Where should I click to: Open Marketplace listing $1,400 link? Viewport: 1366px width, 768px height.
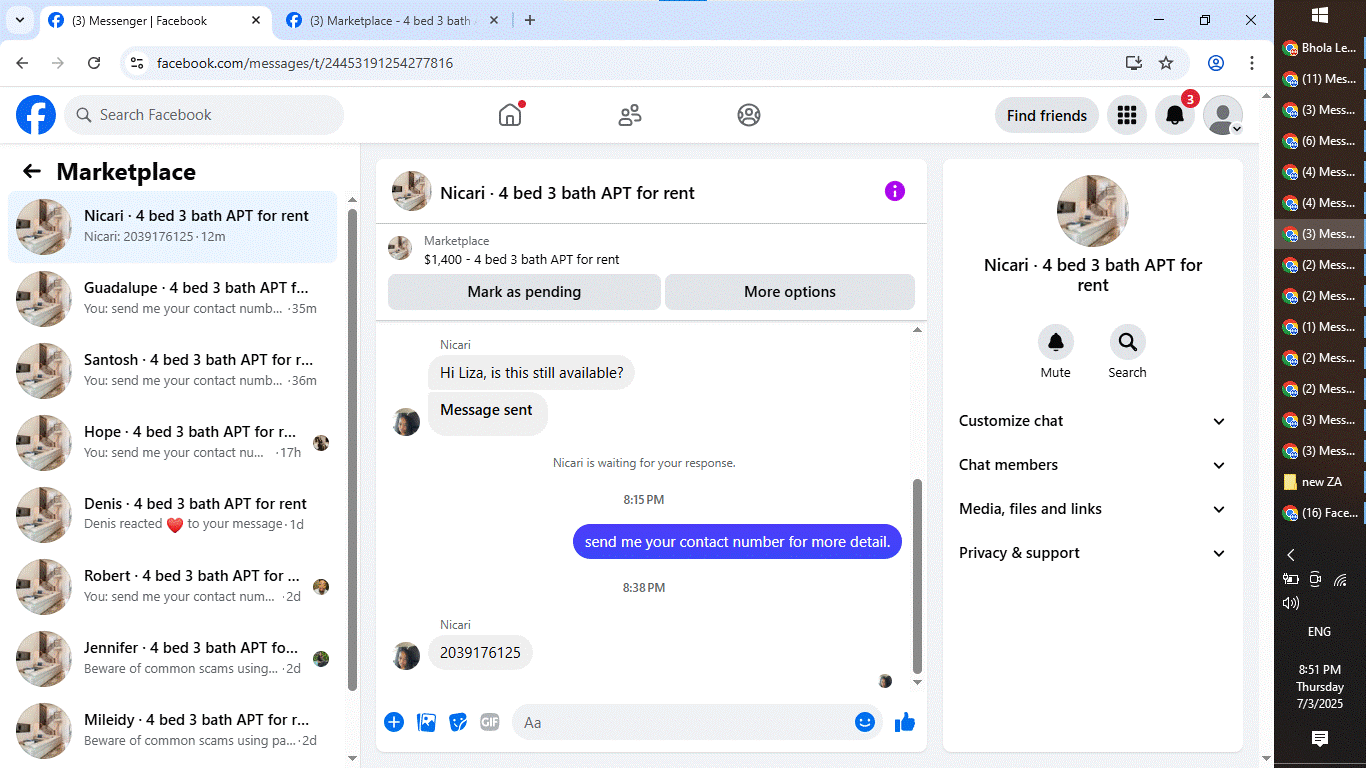pyautogui.click(x=521, y=259)
